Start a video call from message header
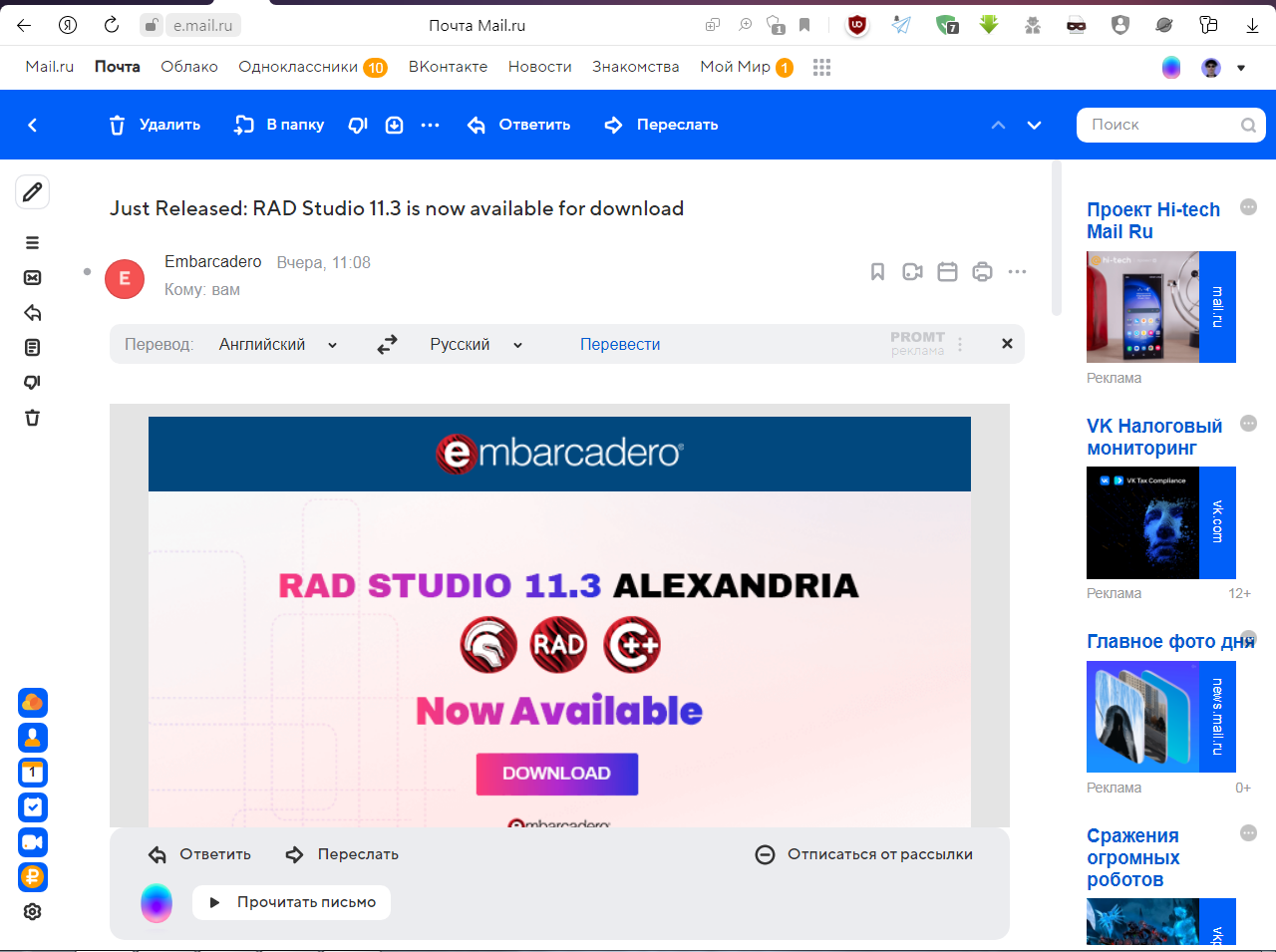The image size is (1276, 952). 912,272
